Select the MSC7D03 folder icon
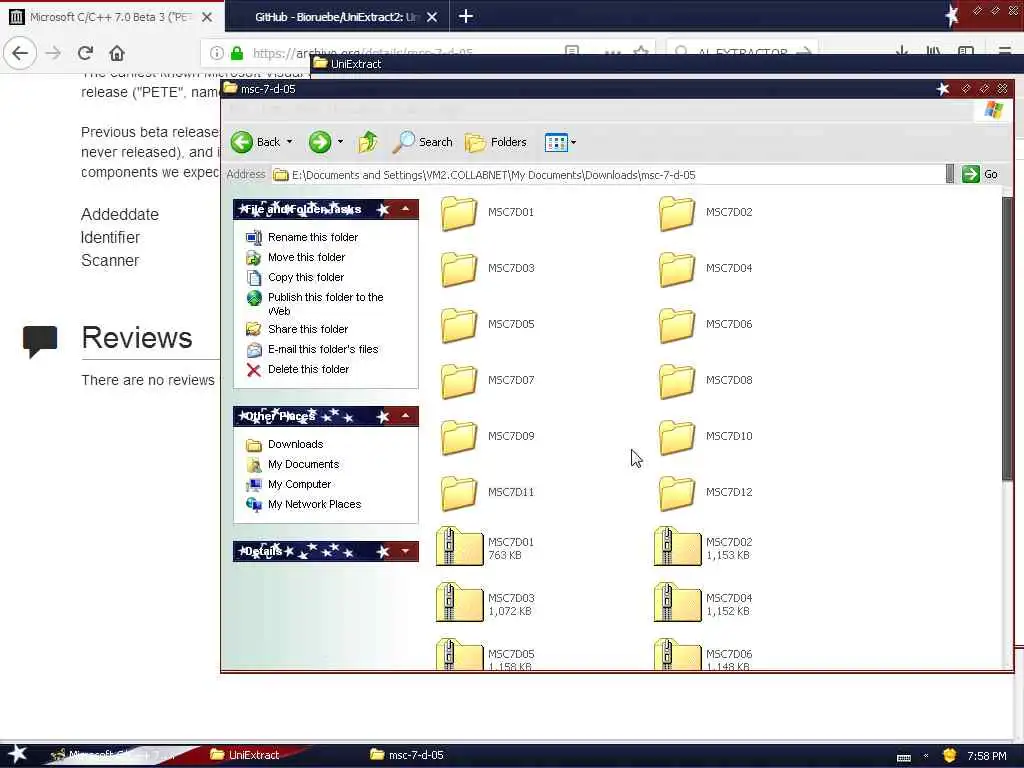 [x=459, y=269]
